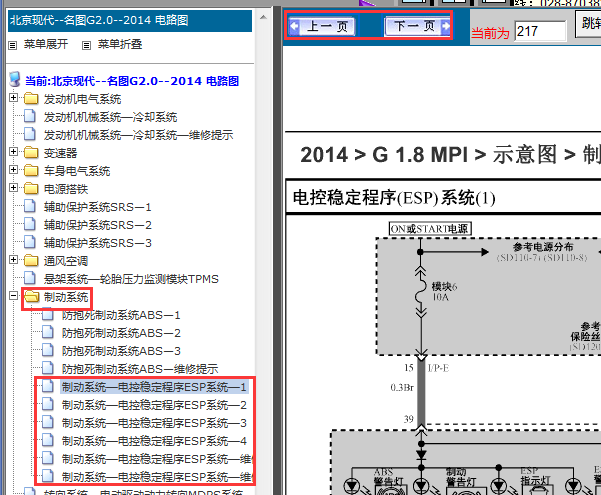Image resolution: width=601 pixels, height=495 pixels.
Task: Select 制动系统—电控稳定程序ESP系统—3 entry
Action: pyautogui.click(x=154, y=423)
